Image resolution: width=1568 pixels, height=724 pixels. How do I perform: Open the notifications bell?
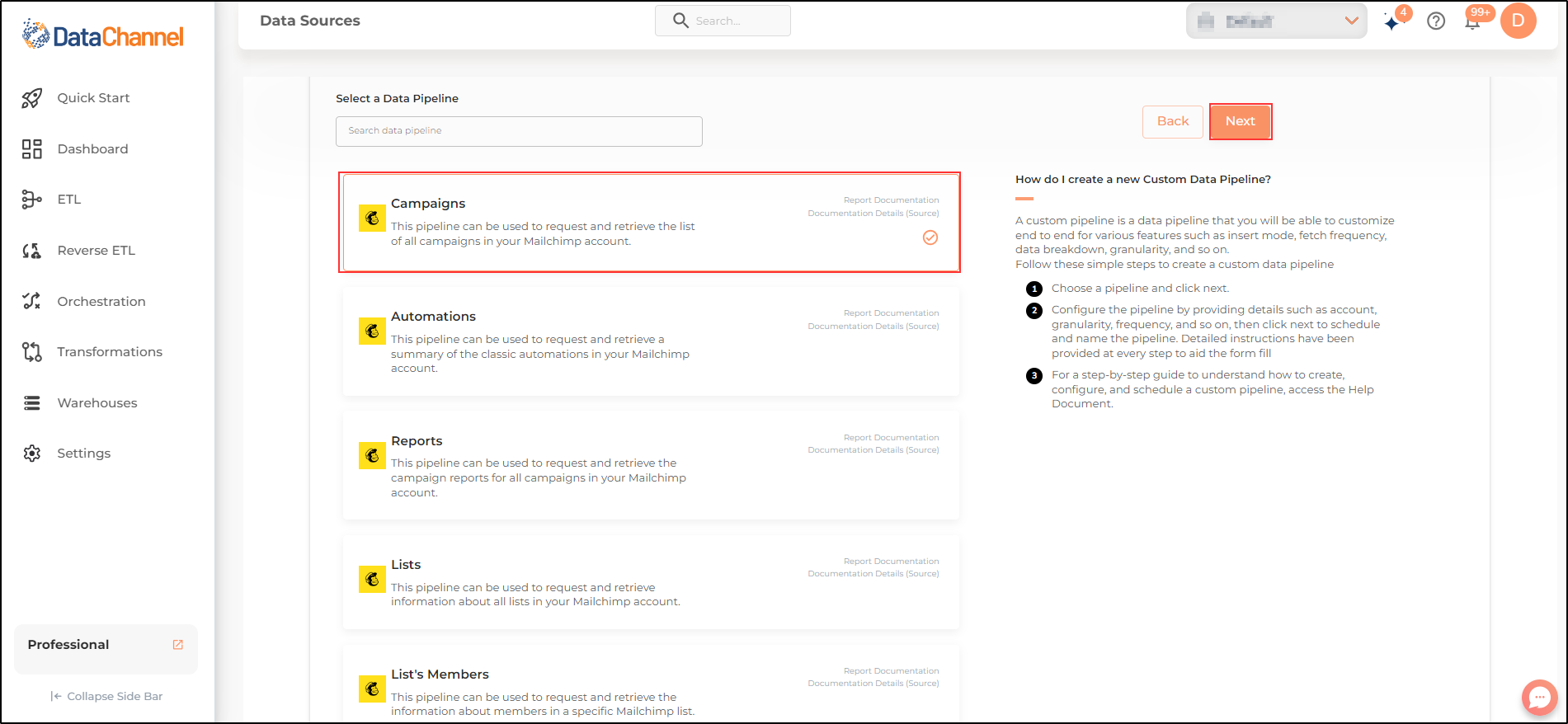[1472, 21]
